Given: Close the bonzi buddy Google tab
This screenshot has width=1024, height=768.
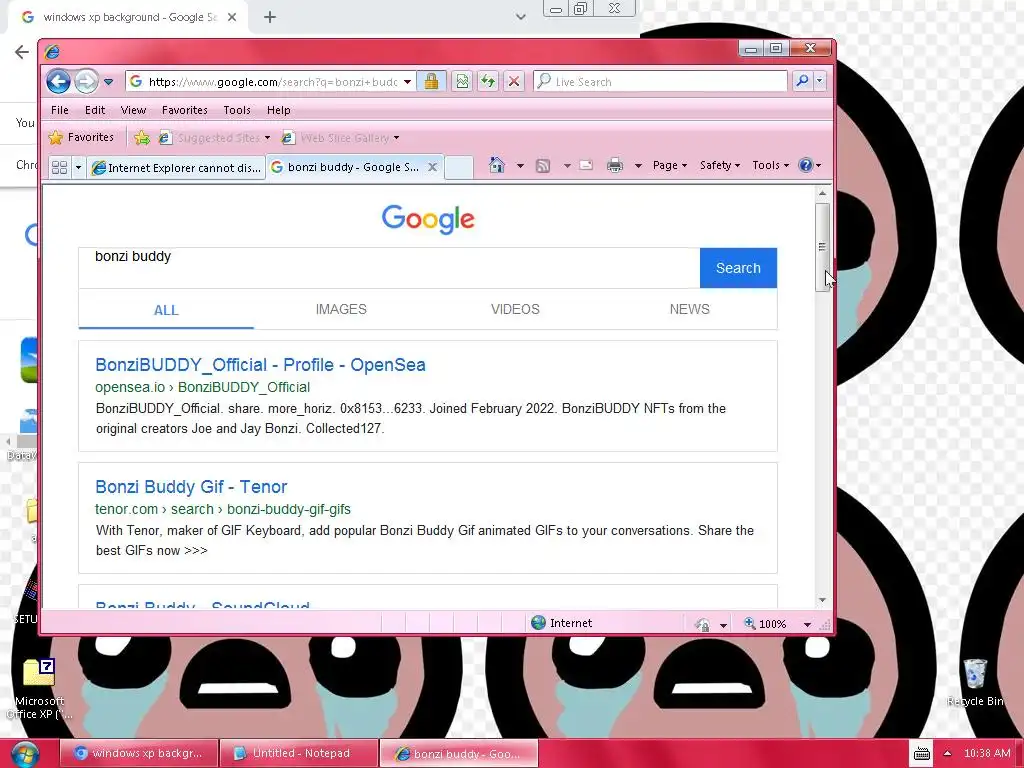Looking at the screenshot, I should pos(432,167).
